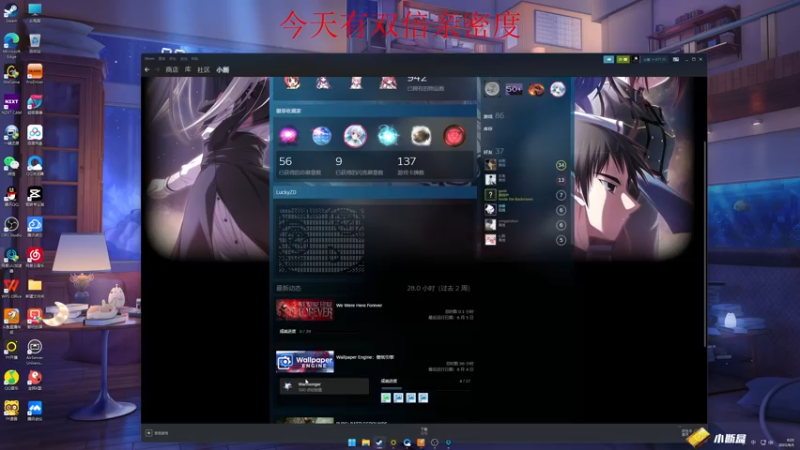Open the friend with level 13 badge

[525, 180]
